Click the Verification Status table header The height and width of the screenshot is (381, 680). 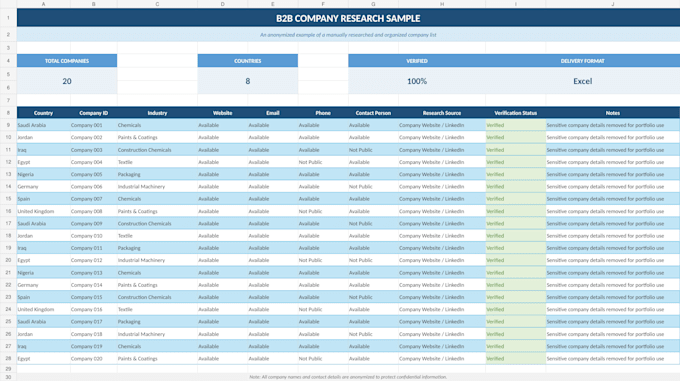coord(516,113)
